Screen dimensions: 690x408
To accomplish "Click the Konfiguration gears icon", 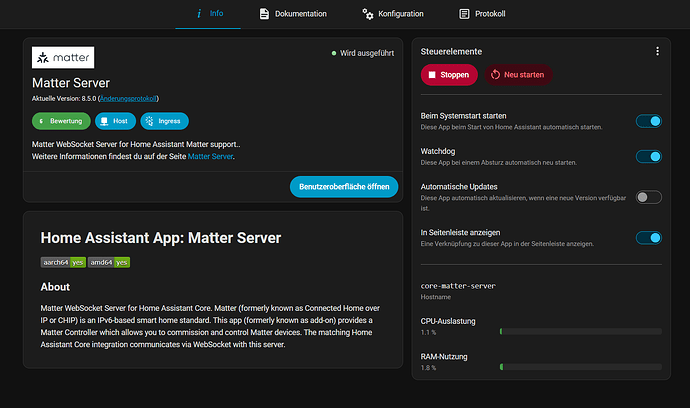I will pos(367,14).
